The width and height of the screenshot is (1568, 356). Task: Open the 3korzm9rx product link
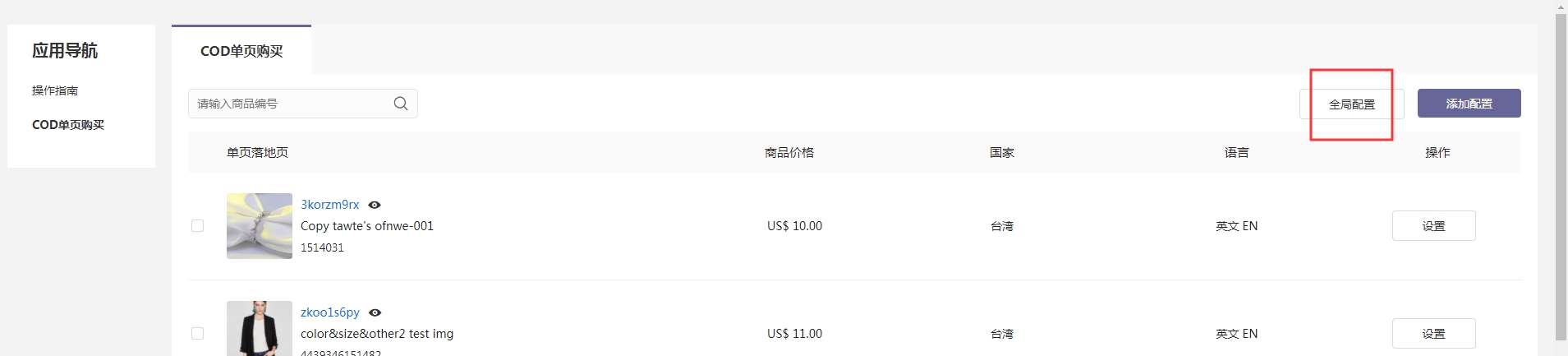point(330,205)
